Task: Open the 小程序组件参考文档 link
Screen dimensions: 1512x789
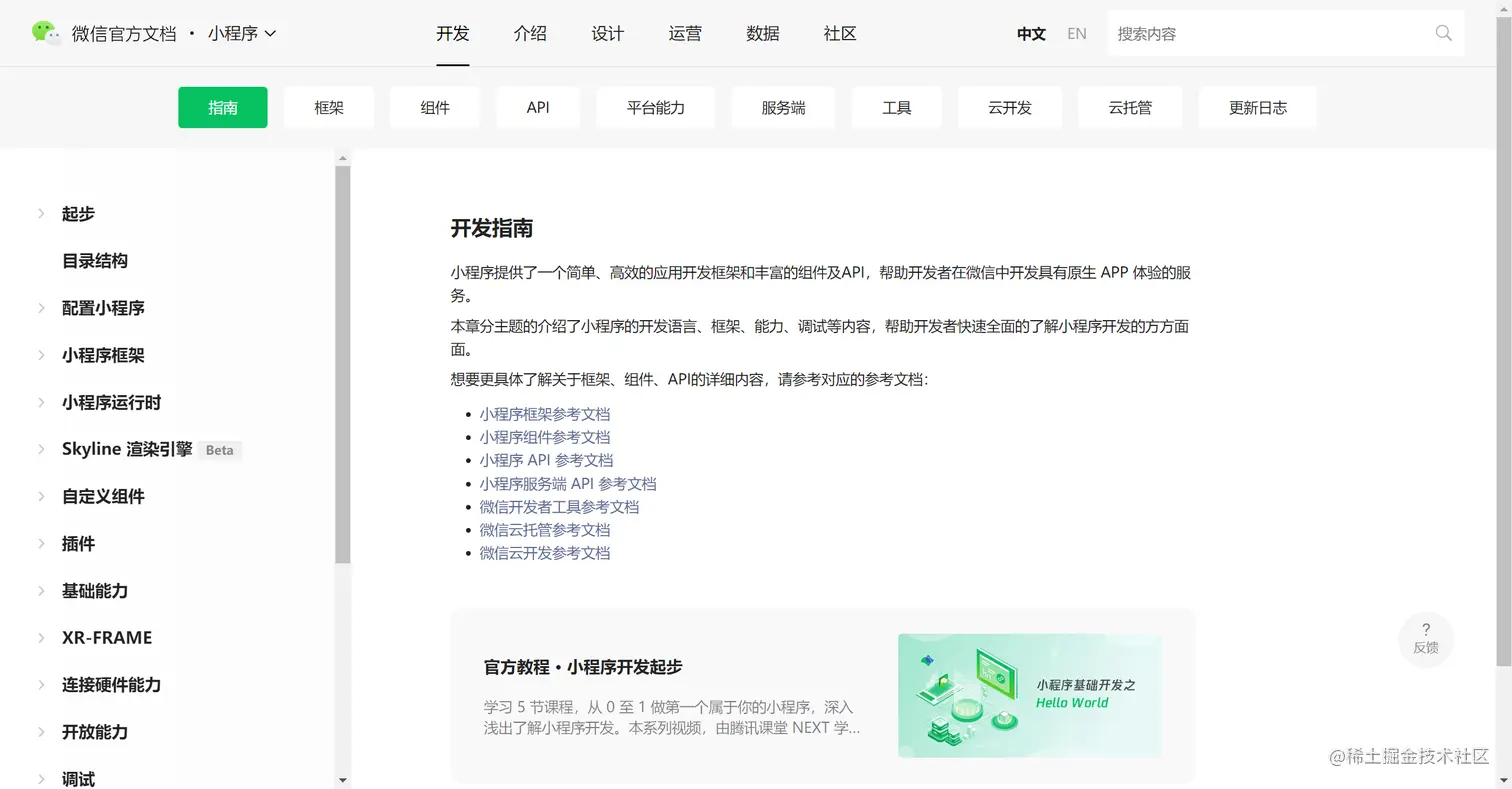Action: click(x=544, y=437)
